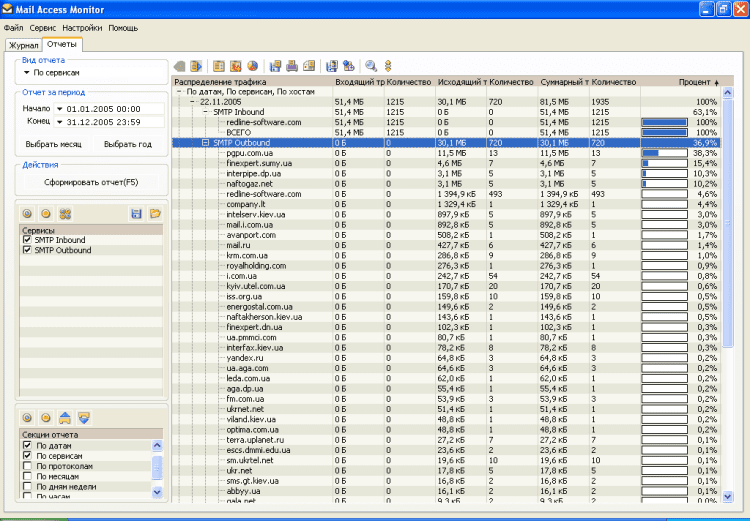Click the forward arrow icon in report toolbar

196,66
